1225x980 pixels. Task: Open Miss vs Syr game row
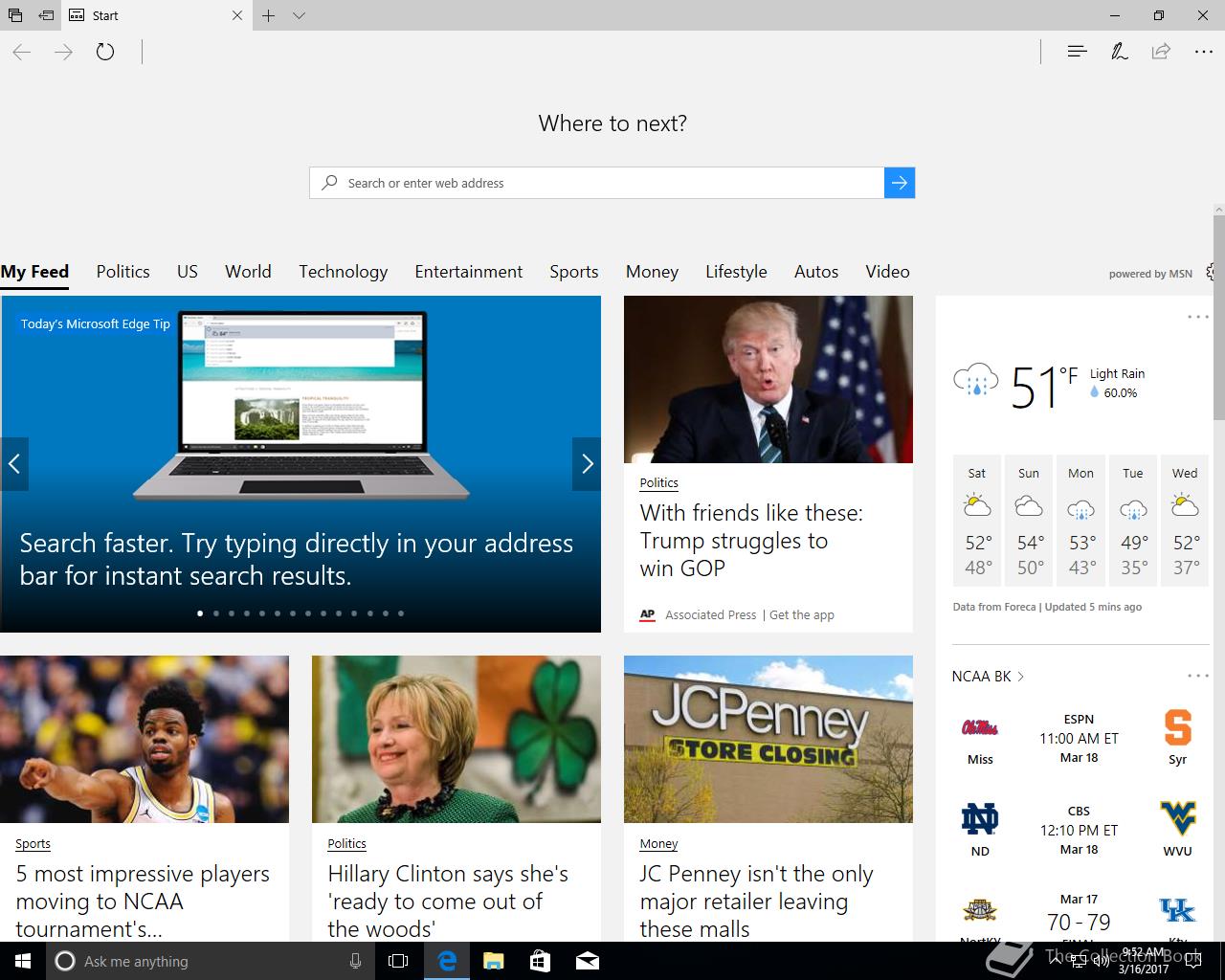1079,738
